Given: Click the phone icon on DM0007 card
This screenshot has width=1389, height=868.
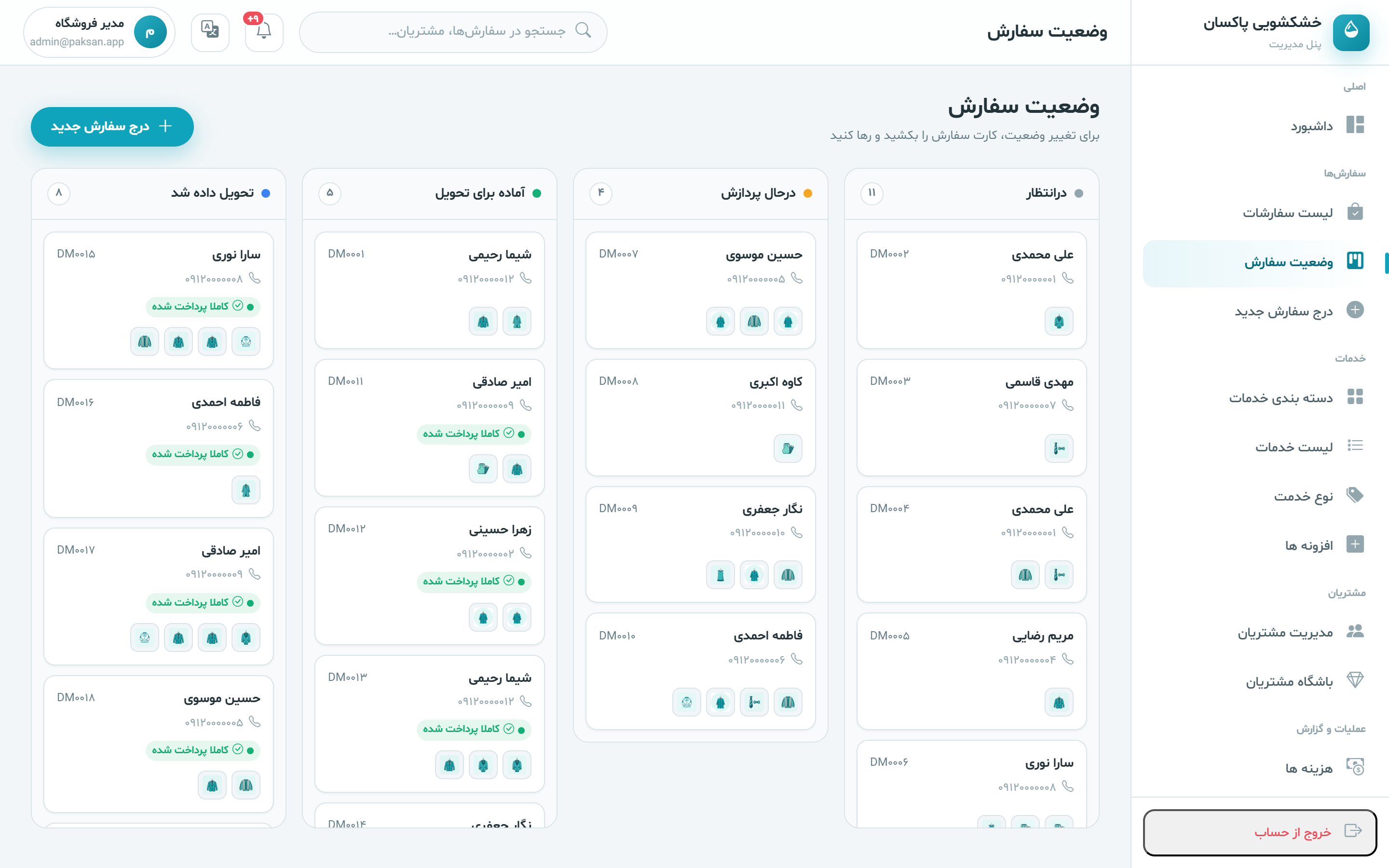Looking at the screenshot, I should (x=797, y=278).
